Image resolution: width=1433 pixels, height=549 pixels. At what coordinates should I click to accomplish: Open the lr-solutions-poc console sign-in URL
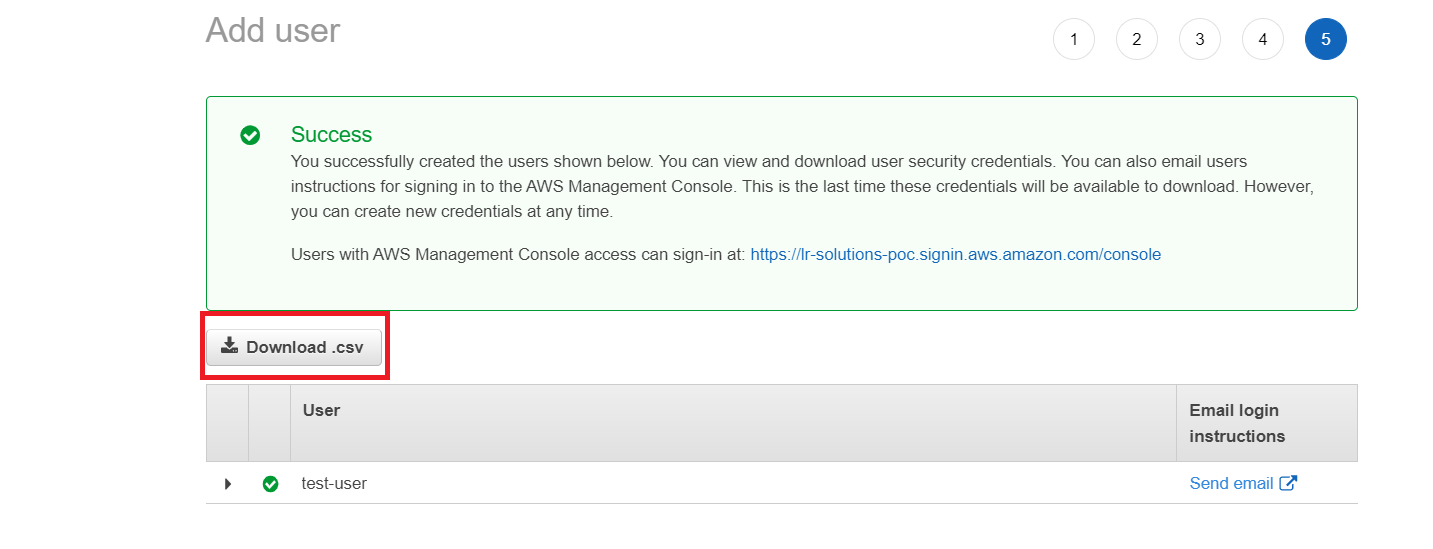(955, 254)
